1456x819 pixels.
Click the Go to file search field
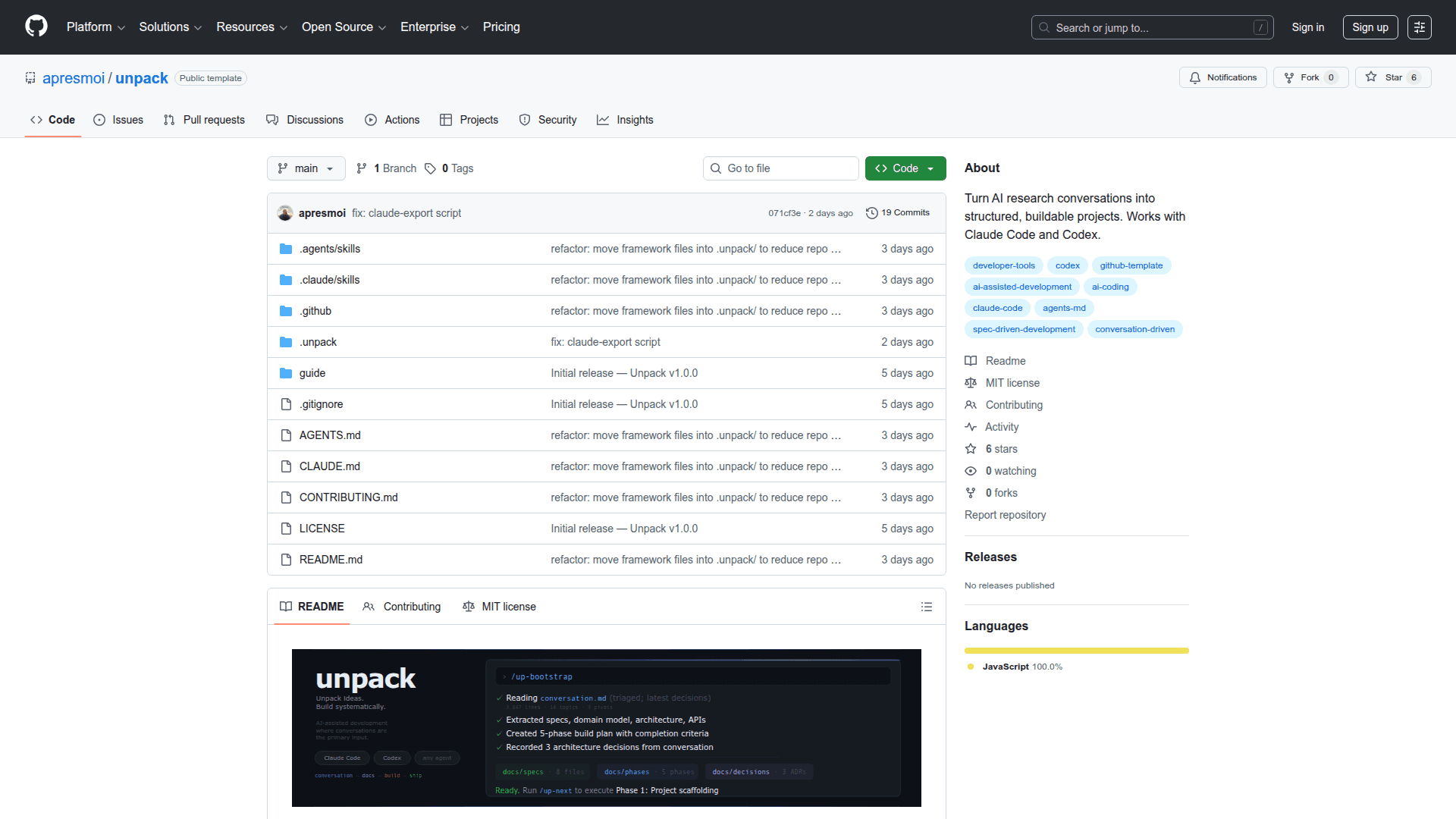pos(781,168)
